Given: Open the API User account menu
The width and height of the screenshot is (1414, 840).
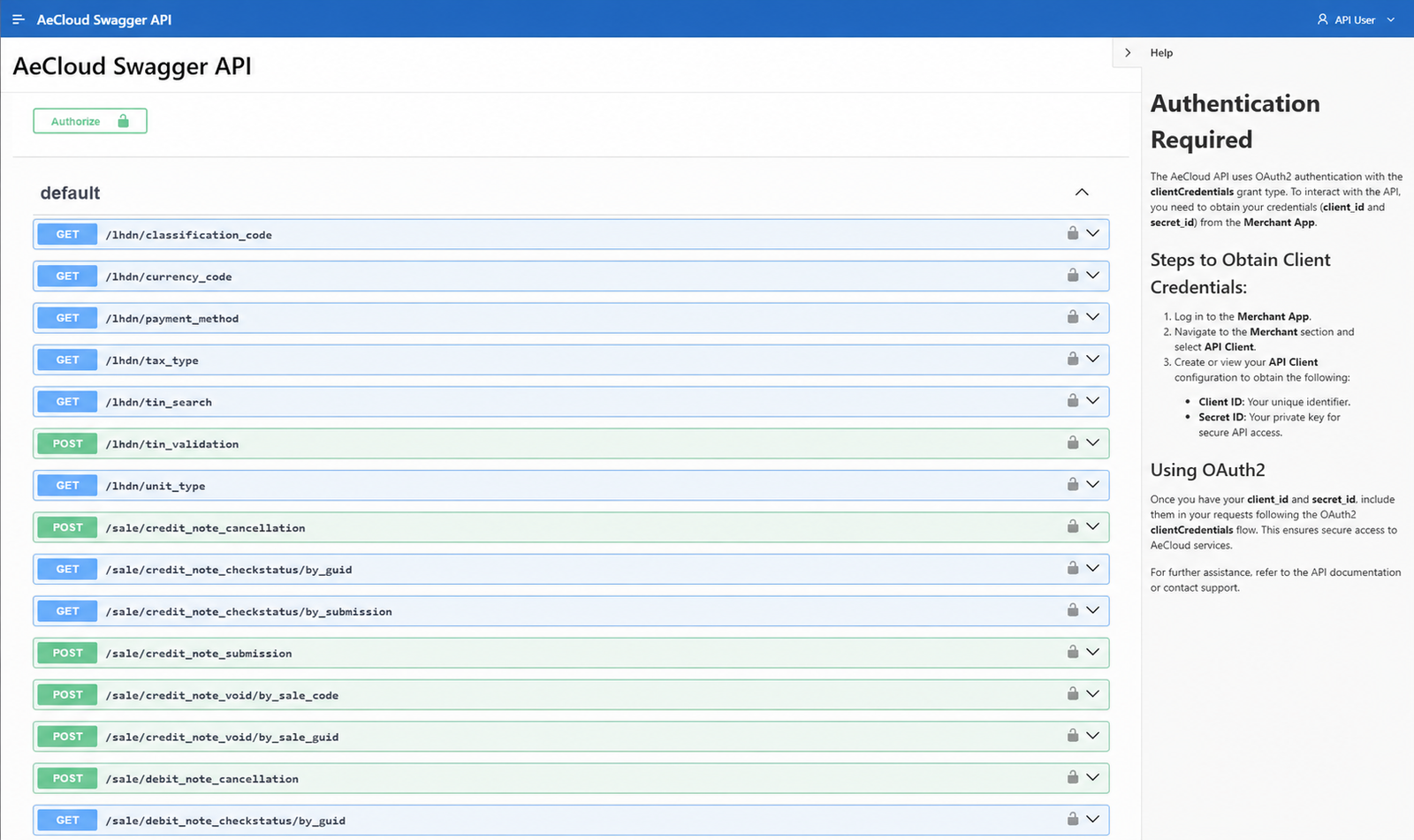Looking at the screenshot, I should point(1356,19).
